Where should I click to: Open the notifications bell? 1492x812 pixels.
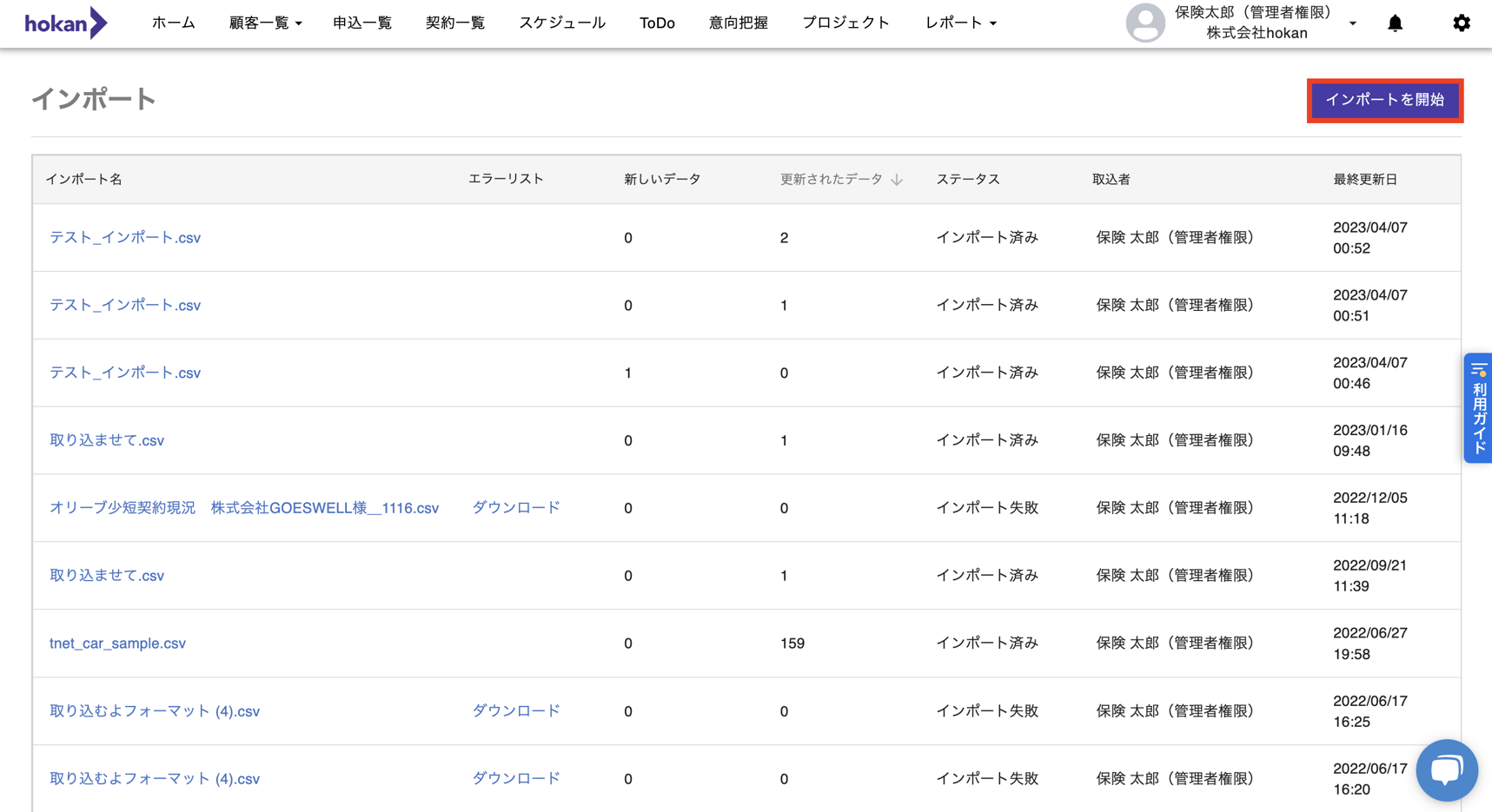click(x=1395, y=23)
